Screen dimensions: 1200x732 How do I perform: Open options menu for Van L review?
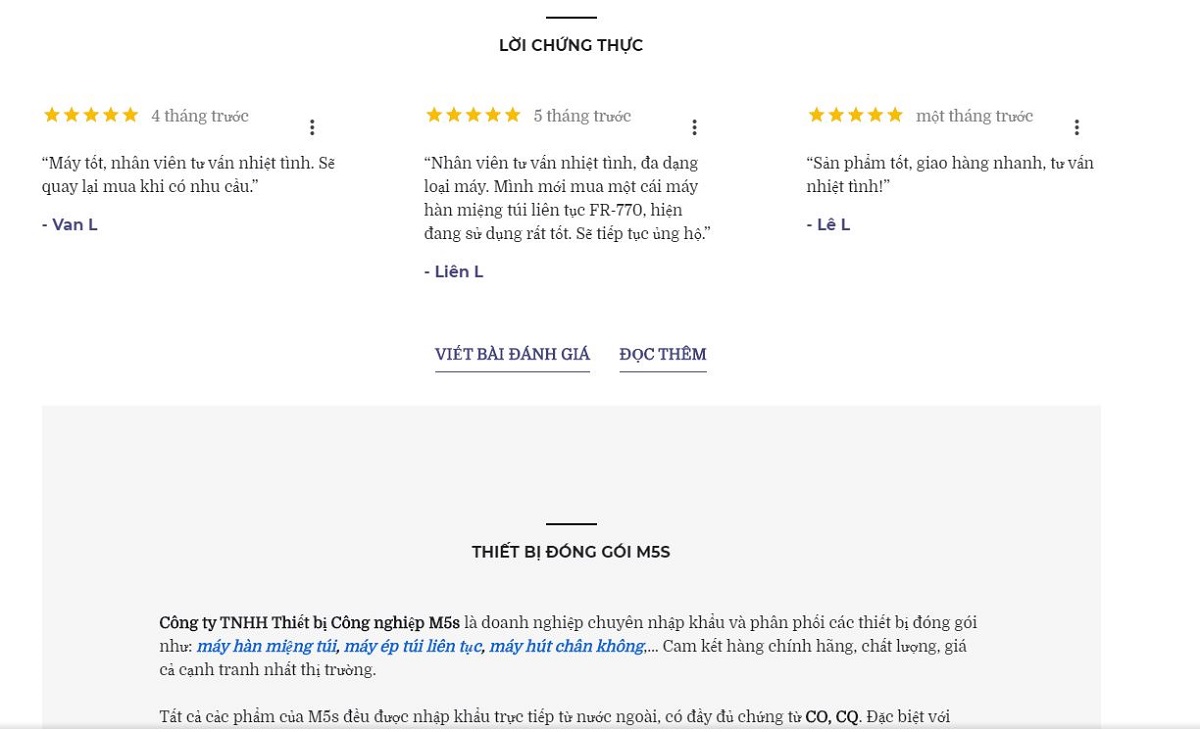pyautogui.click(x=312, y=127)
